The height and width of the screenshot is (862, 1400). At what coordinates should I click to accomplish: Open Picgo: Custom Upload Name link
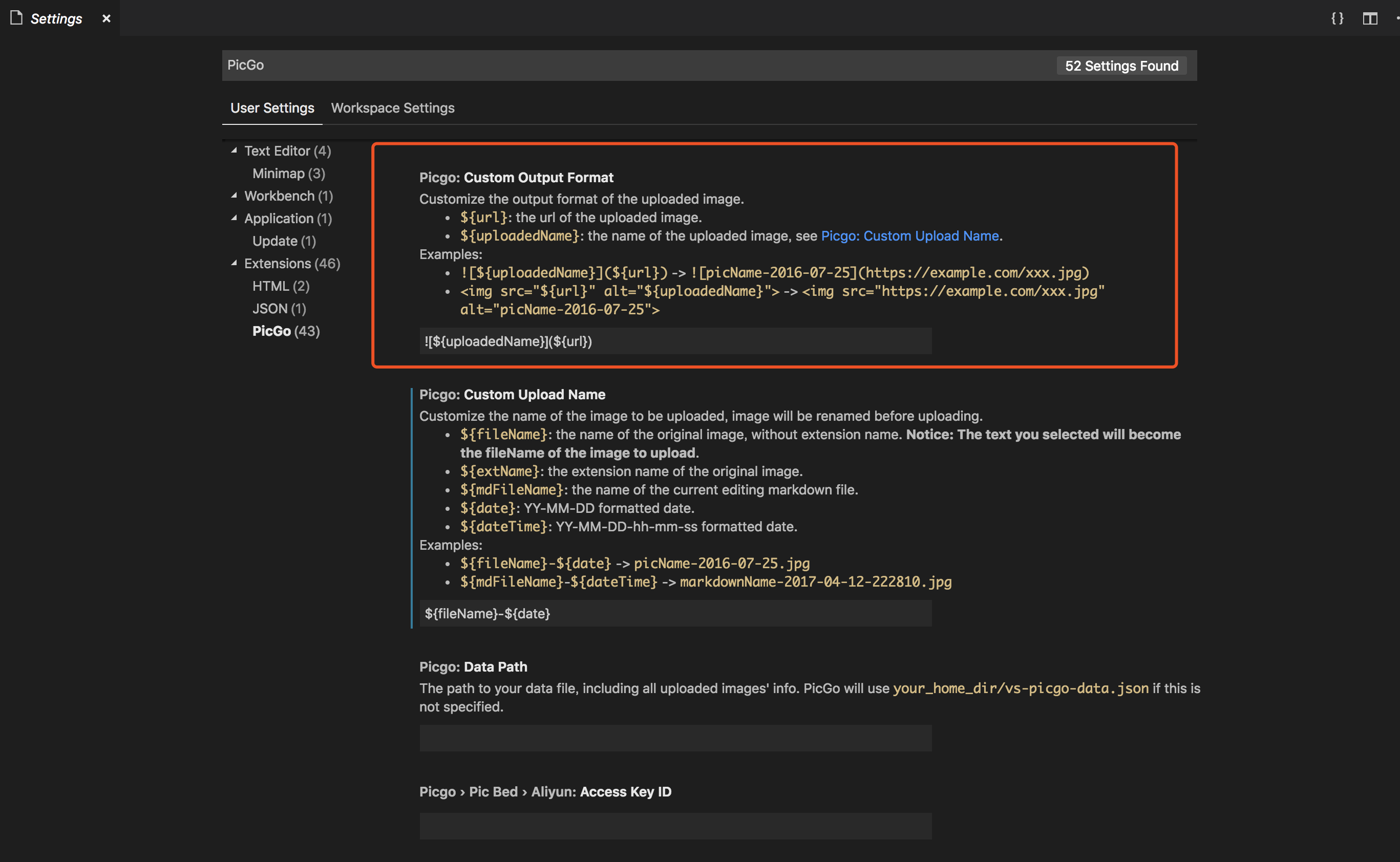(909, 236)
